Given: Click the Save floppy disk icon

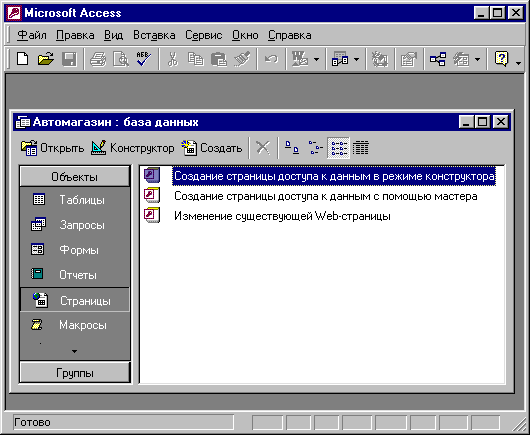Looking at the screenshot, I should pos(69,59).
